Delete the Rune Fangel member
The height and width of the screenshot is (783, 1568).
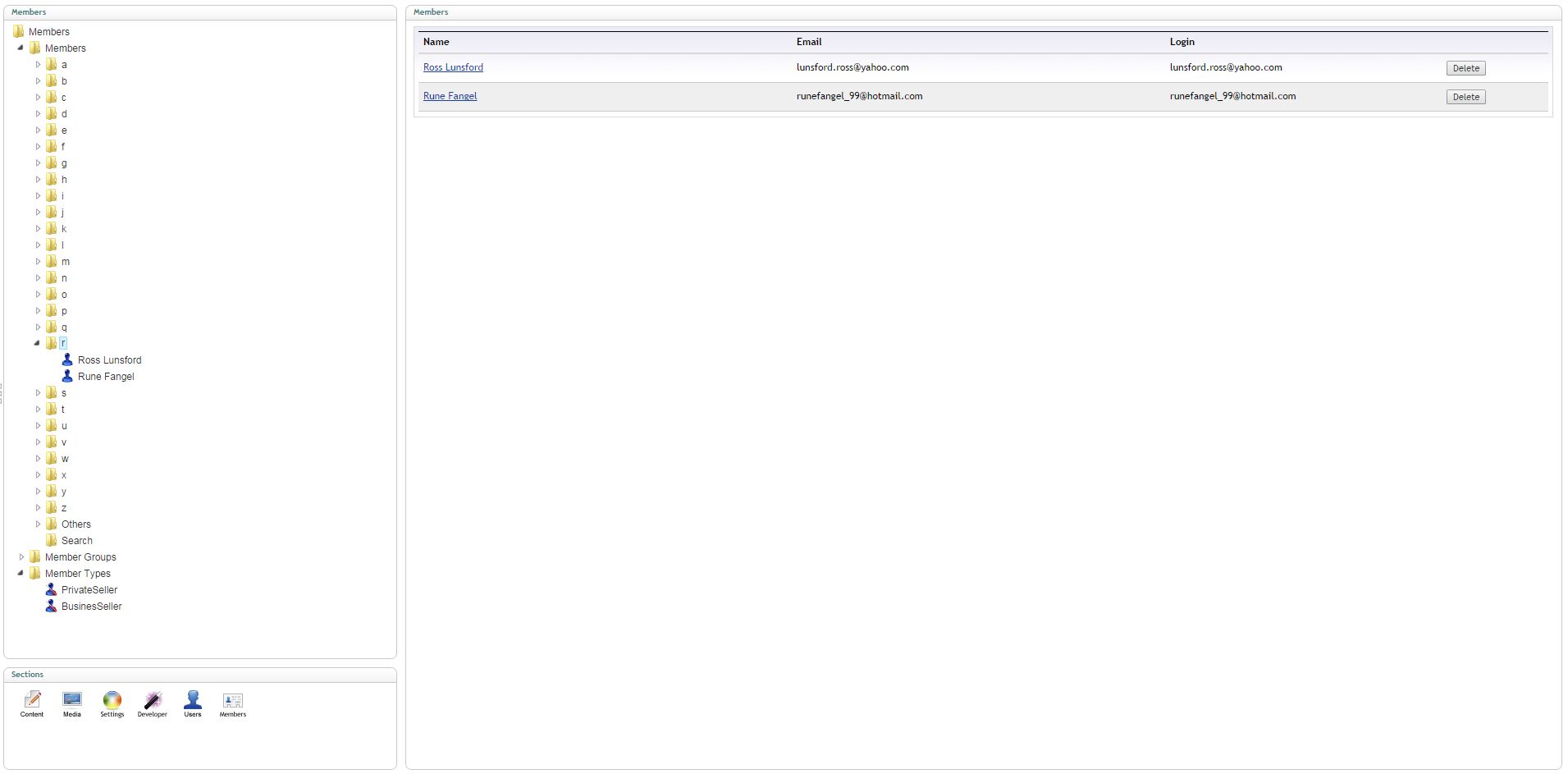[1465, 97]
